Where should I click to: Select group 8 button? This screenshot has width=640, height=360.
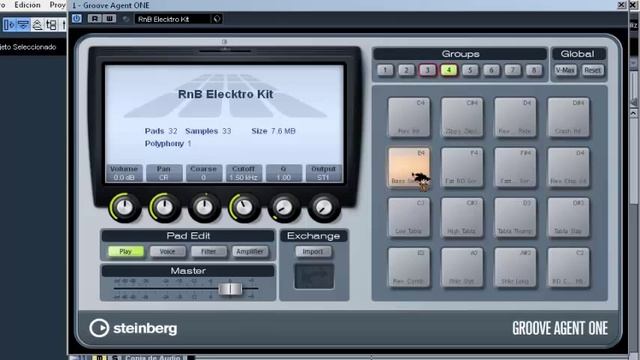click(x=533, y=70)
